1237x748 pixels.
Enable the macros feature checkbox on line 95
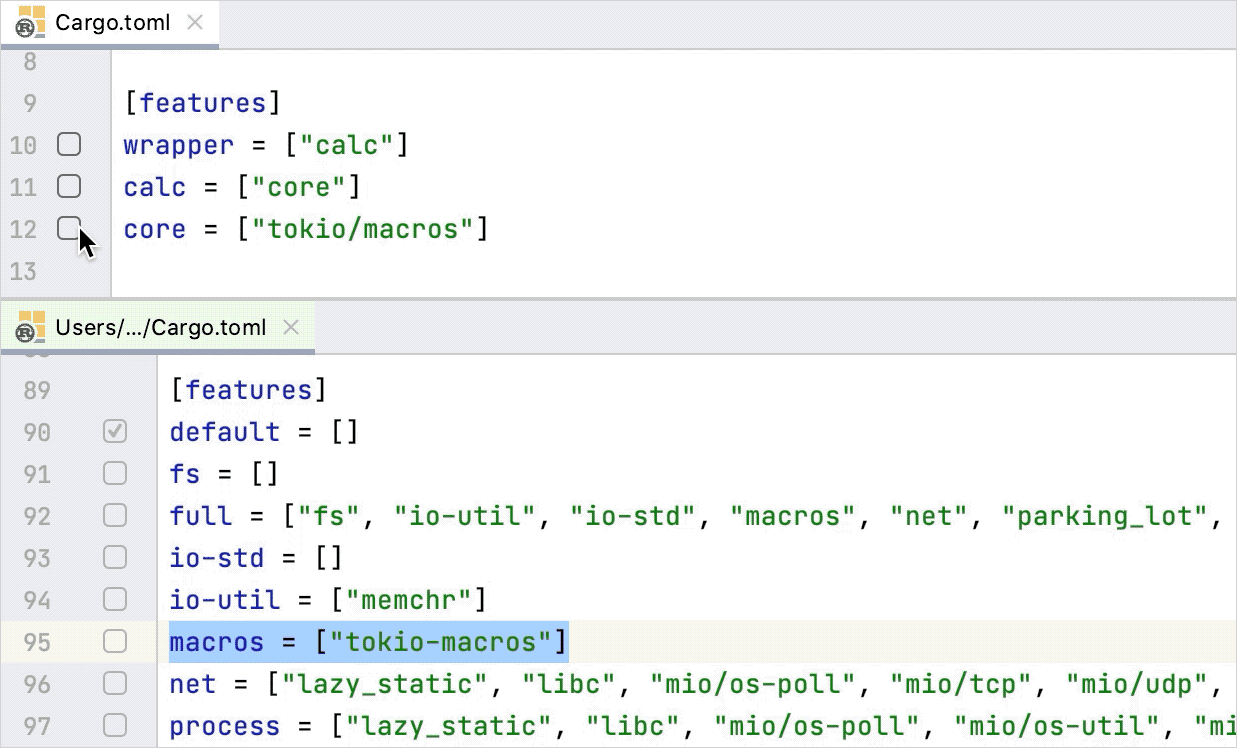point(114,641)
